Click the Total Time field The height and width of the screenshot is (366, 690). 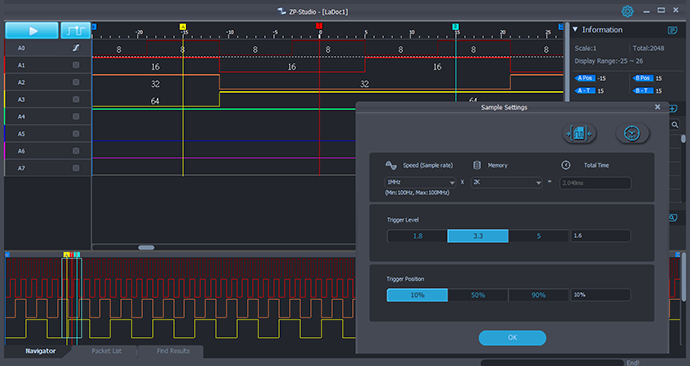(x=595, y=183)
